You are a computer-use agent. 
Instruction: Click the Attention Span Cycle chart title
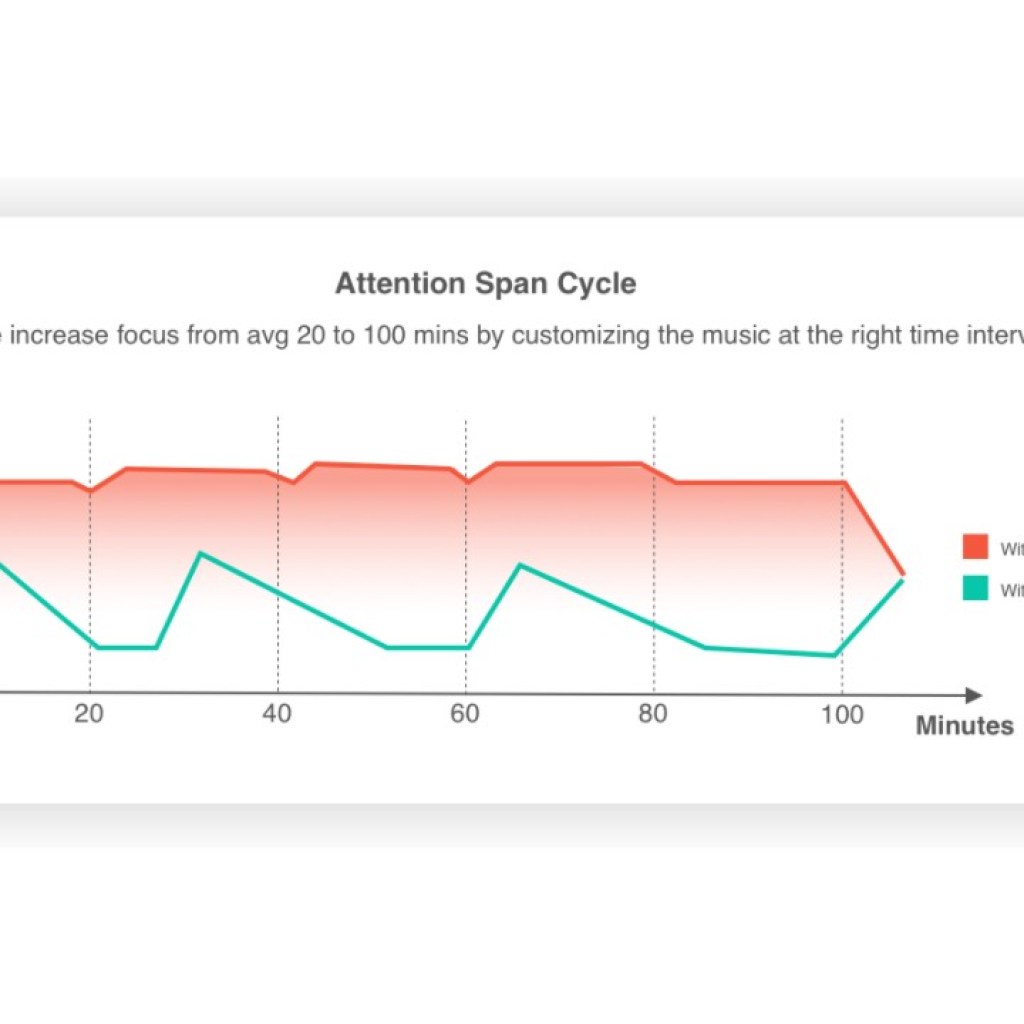coord(485,284)
